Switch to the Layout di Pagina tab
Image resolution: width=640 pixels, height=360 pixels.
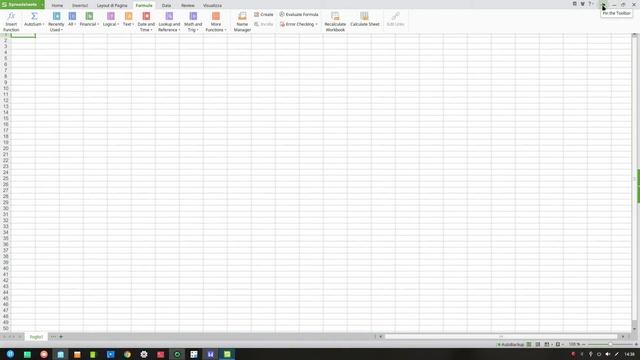coord(112,5)
